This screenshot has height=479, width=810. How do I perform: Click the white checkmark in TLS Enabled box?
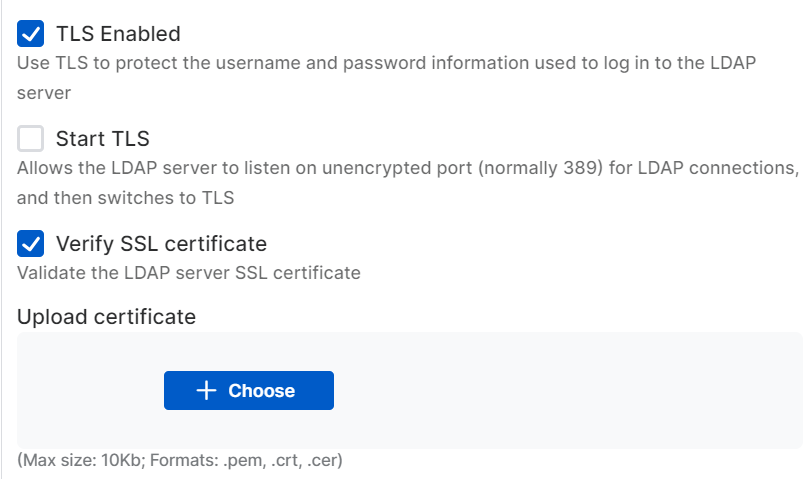[31, 34]
